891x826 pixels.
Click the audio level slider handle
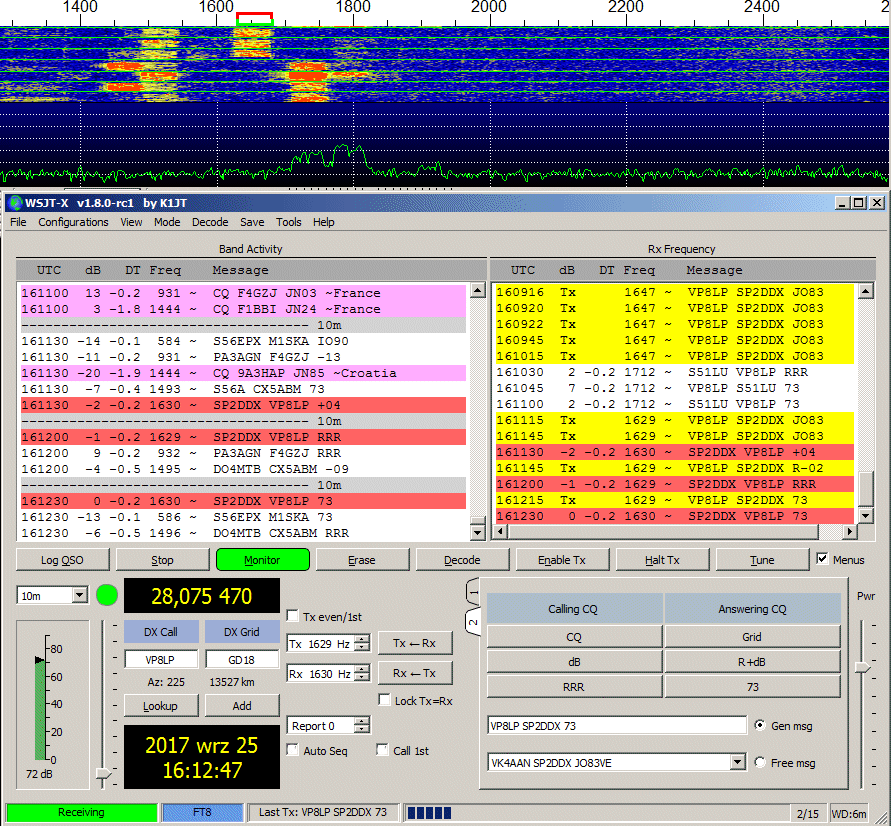coord(103,773)
